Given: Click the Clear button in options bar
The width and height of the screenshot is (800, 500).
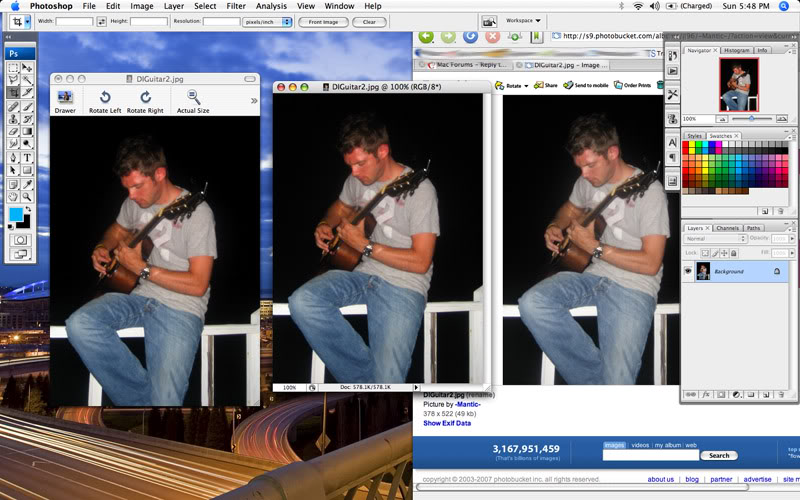Looking at the screenshot, I should point(369,22).
